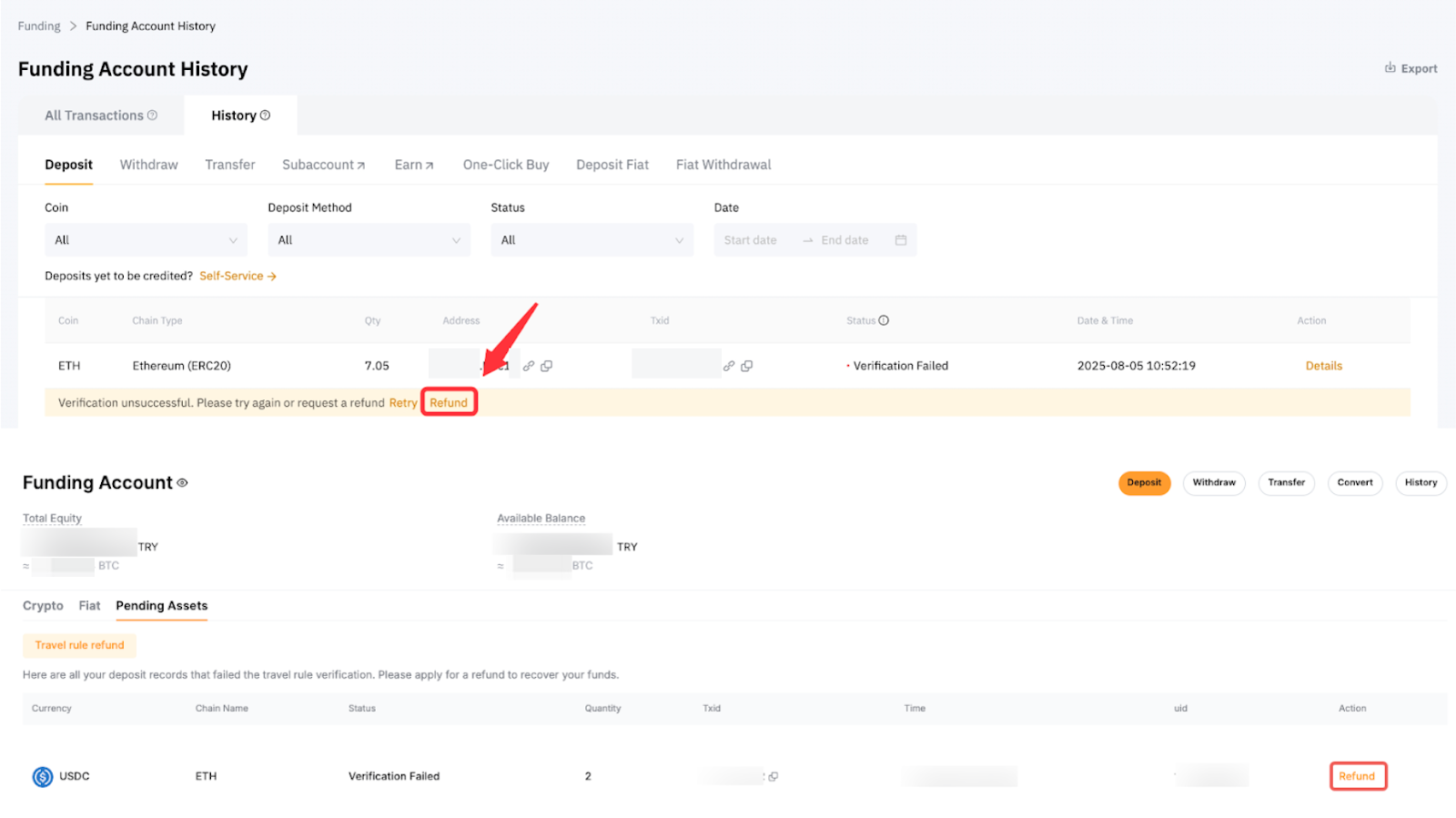Open the Coin filter dropdown
Image resolution: width=1456 pixels, height=818 pixels.
146,240
